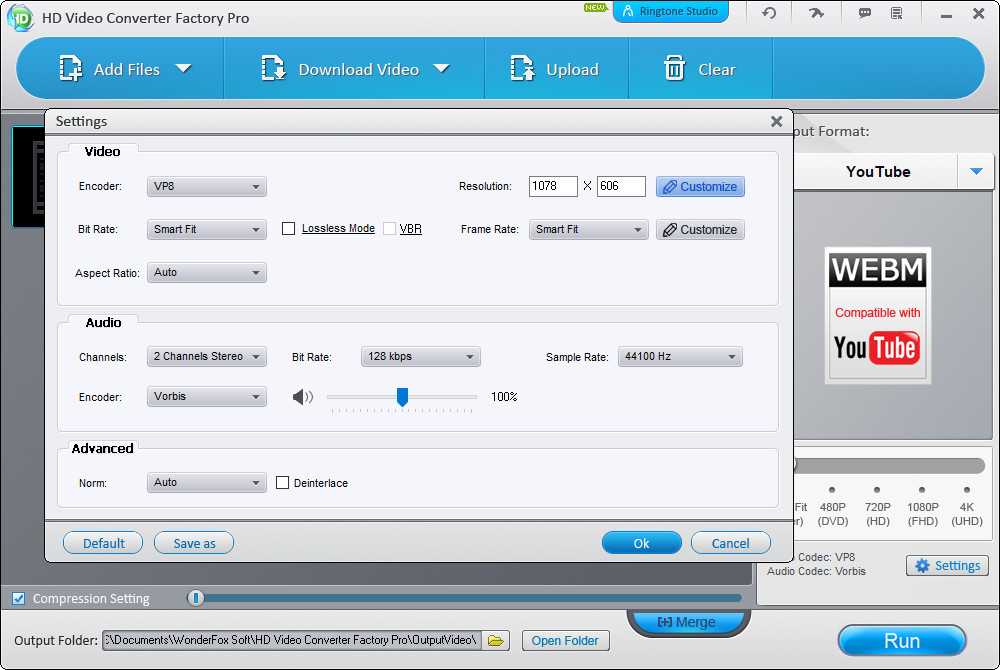Open the audio Channels dropdown
Screen dimensions: 1000x670
point(206,357)
